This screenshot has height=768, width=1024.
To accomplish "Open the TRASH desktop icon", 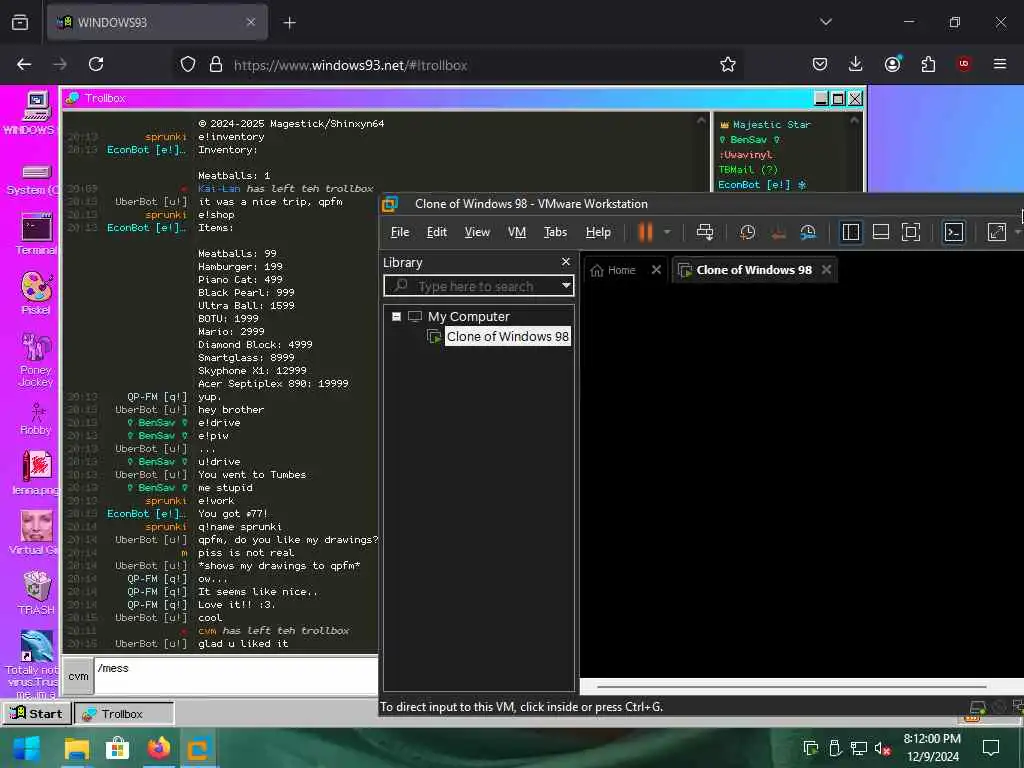I will pyautogui.click(x=36, y=592).
